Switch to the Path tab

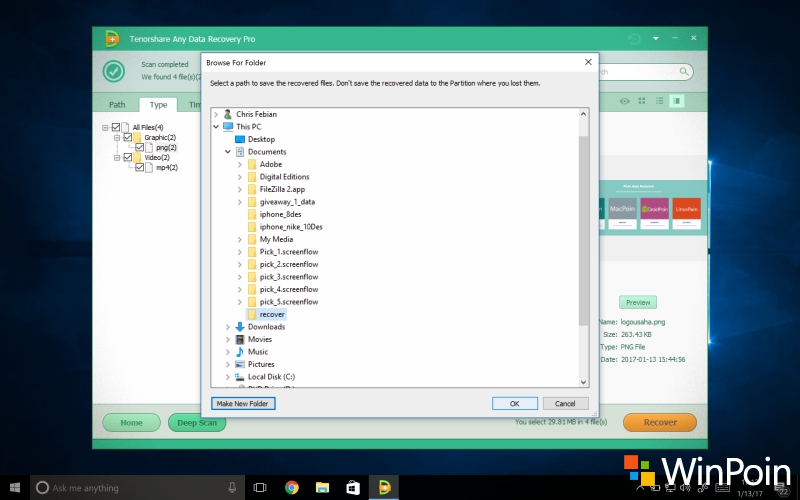(x=117, y=105)
